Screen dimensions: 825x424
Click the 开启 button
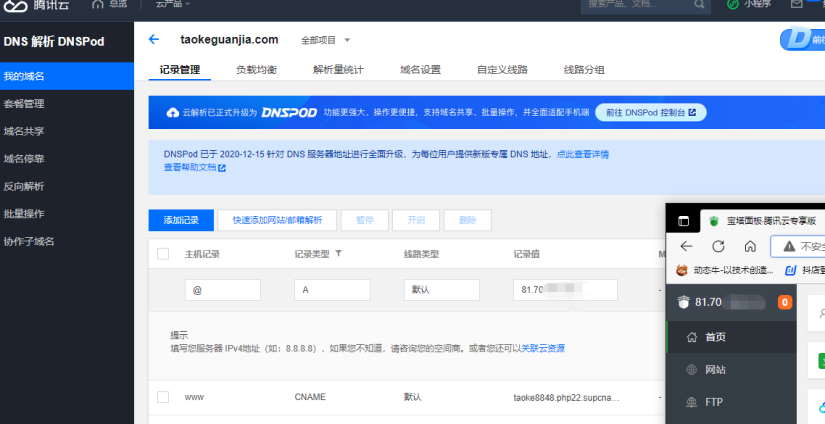click(x=416, y=220)
